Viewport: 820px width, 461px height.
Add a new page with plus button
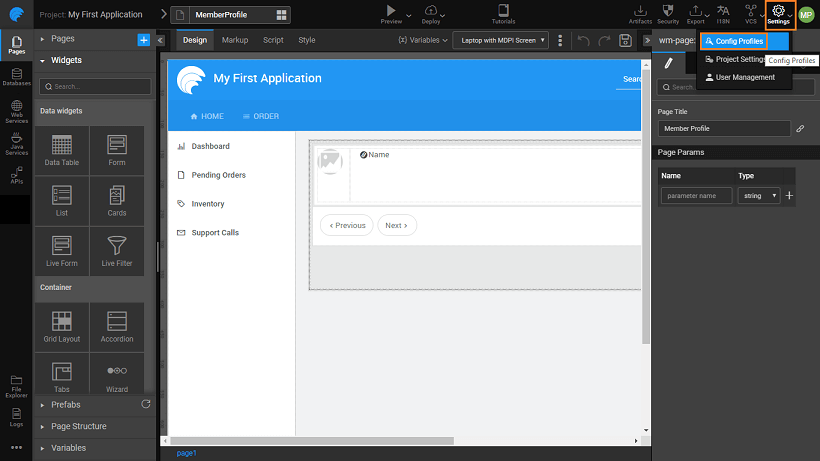143,39
